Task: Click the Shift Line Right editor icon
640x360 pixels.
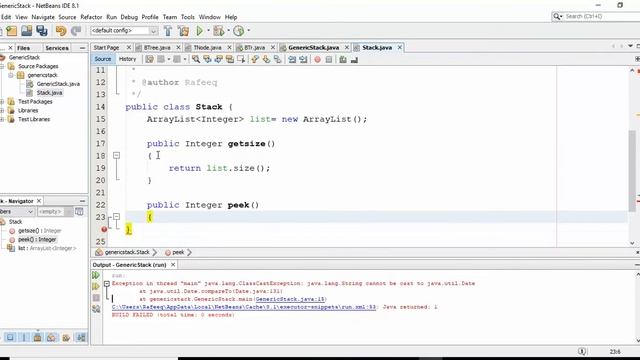Action: tap(303, 60)
